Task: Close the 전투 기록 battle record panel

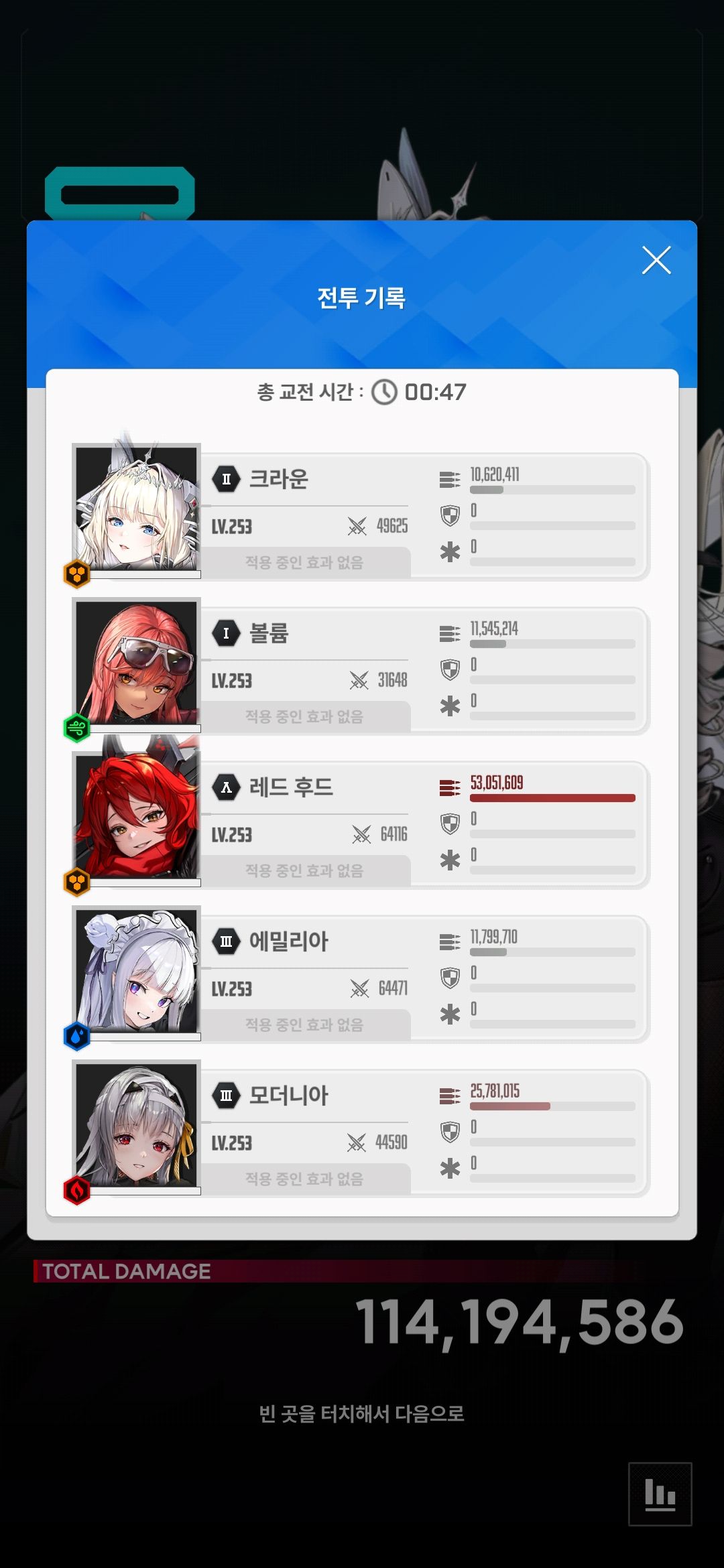Action: tap(656, 260)
